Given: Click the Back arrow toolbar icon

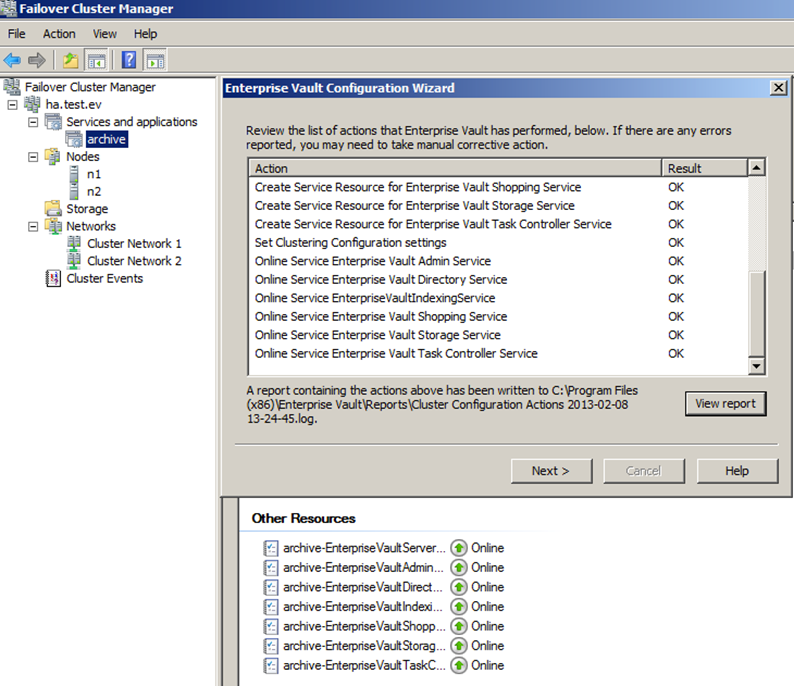Looking at the screenshot, I should [12, 60].
